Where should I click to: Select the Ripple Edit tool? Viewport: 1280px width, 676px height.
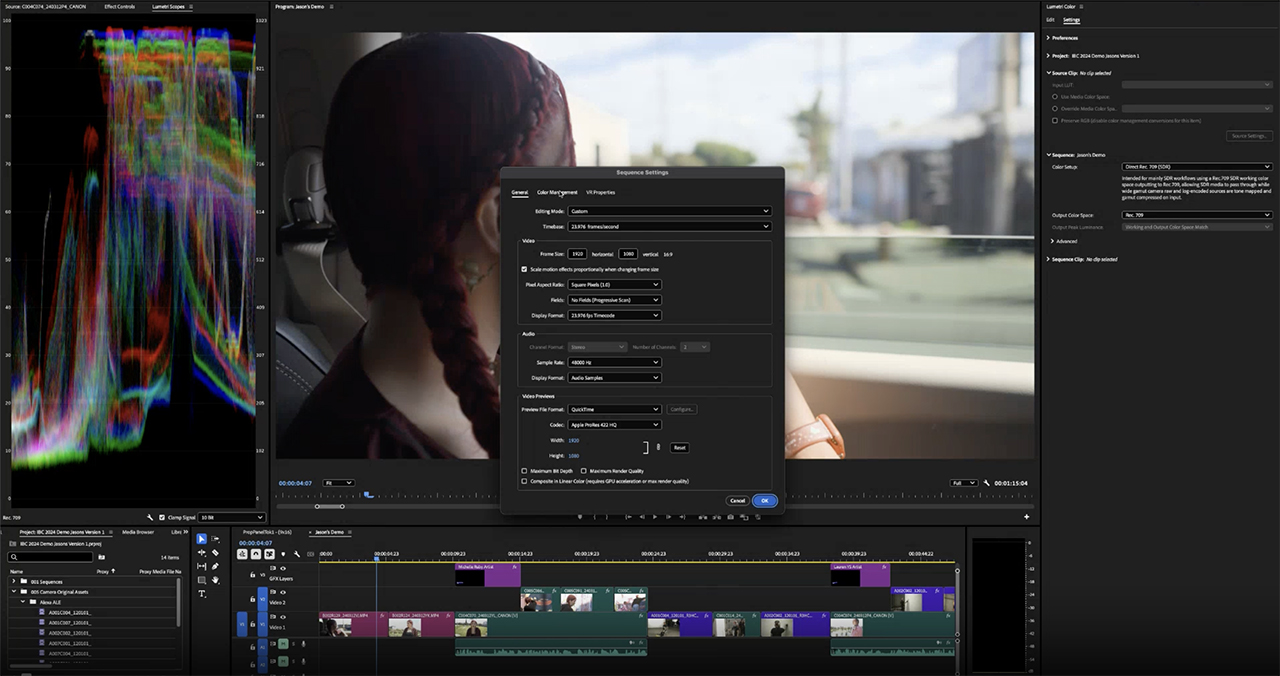[201, 553]
